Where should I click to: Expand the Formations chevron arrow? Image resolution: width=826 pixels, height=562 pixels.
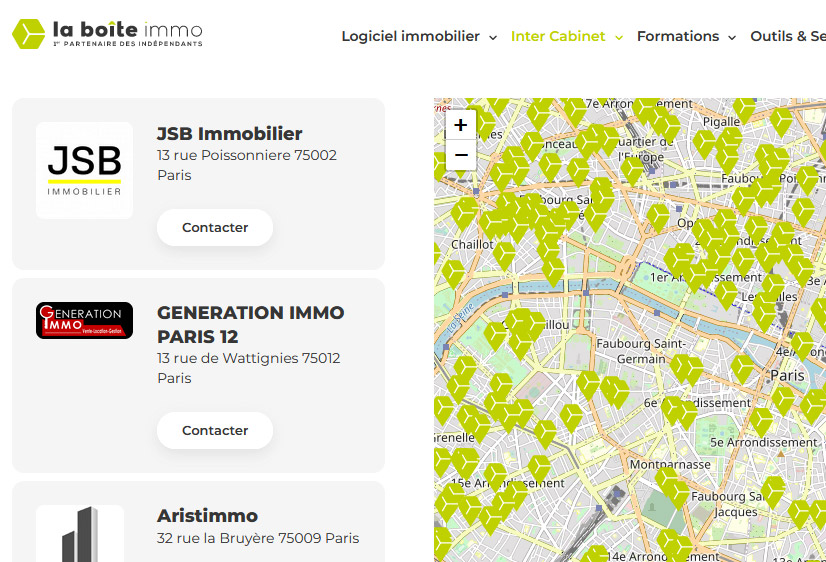click(732, 37)
